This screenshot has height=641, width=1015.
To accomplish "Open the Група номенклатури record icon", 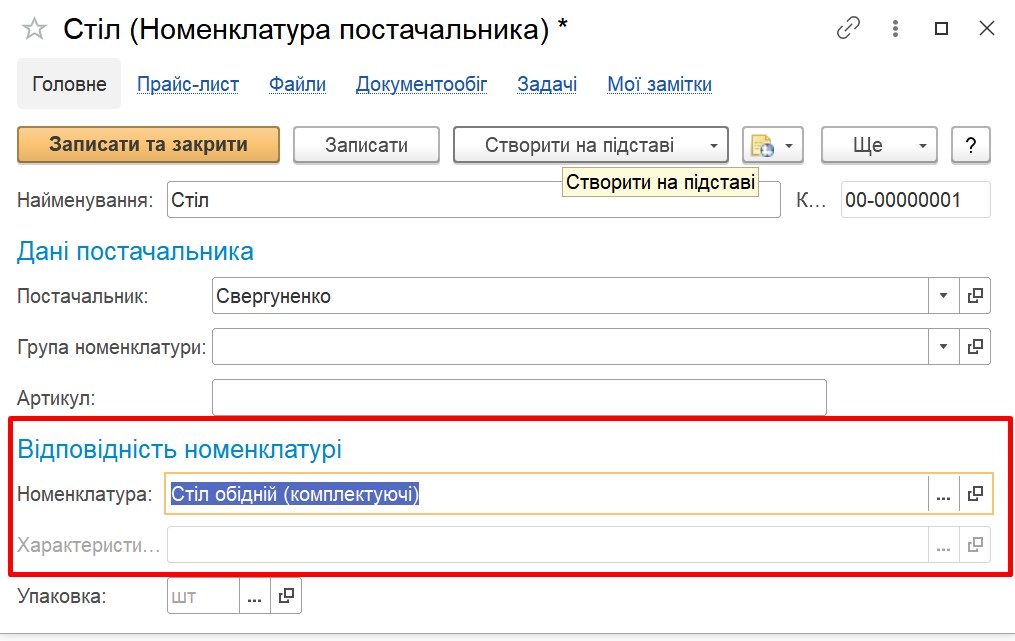I will (975, 347).
